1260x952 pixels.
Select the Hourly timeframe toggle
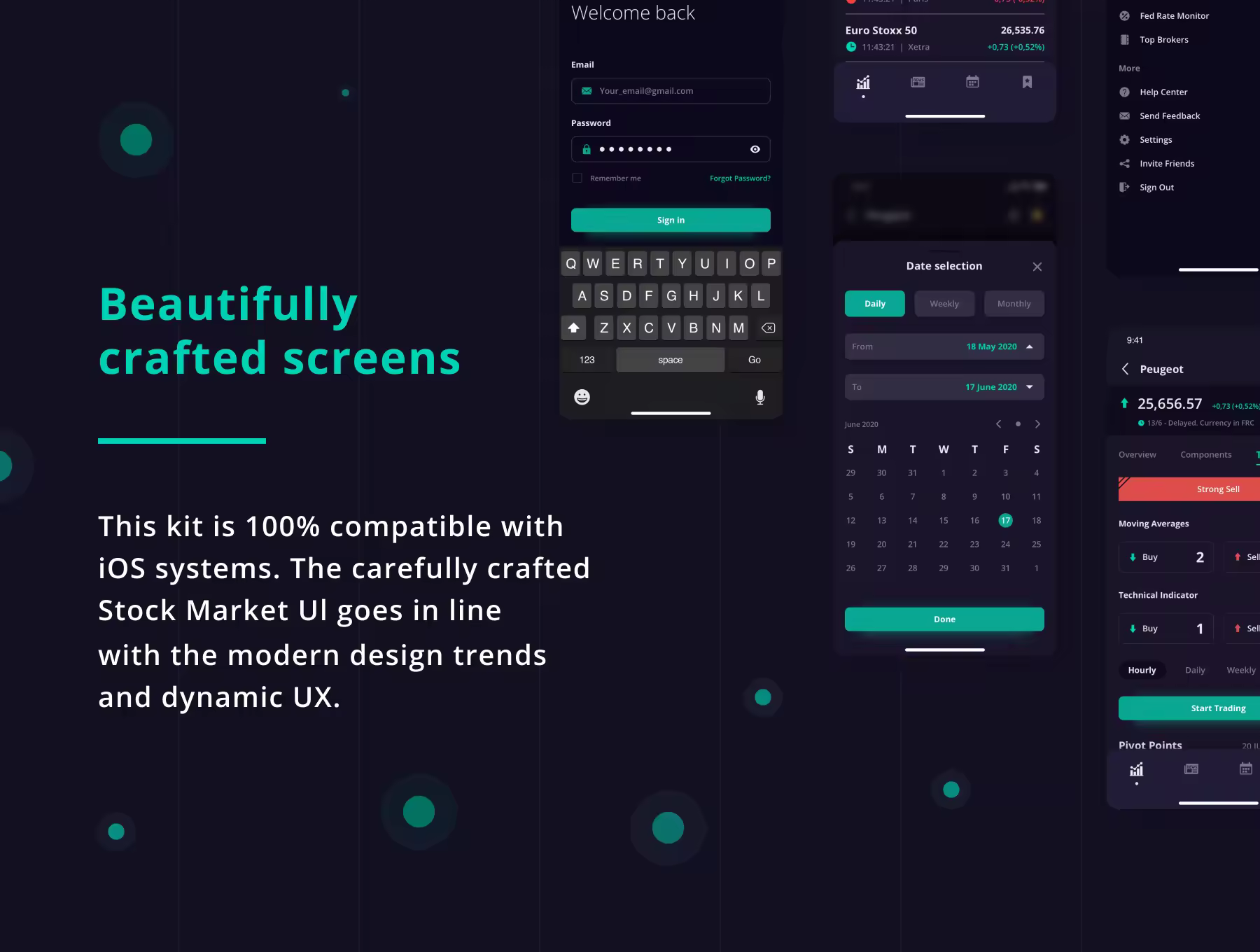coord(1142,671)
